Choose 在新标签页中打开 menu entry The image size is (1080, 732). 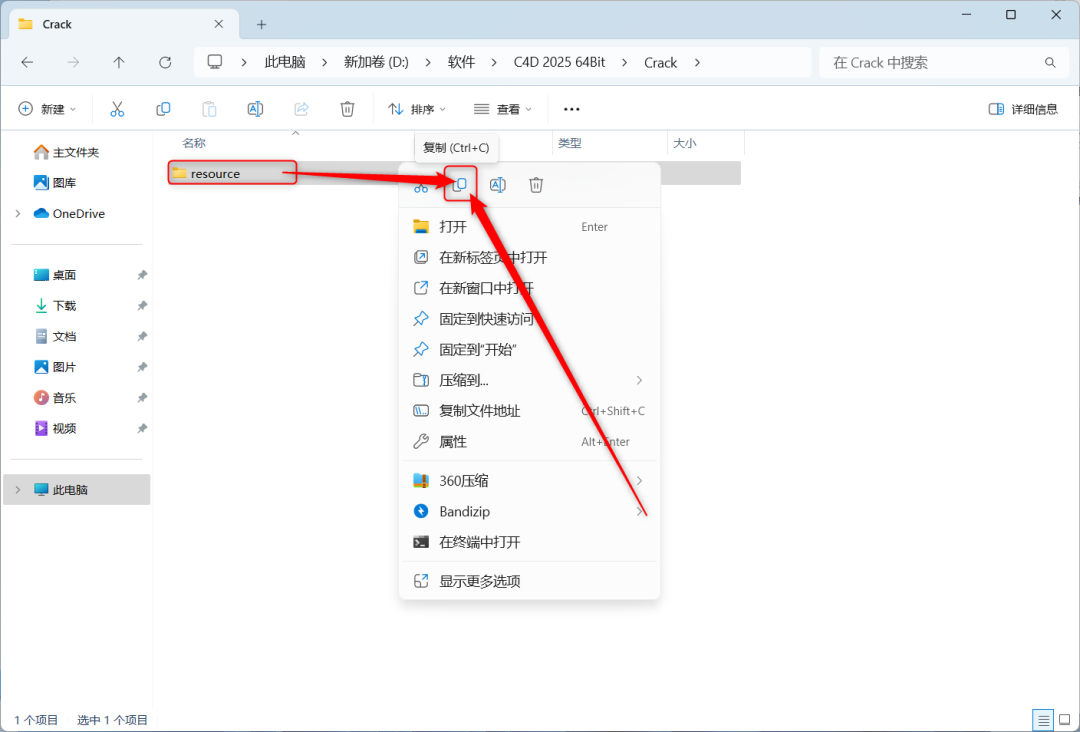(529, 258)
